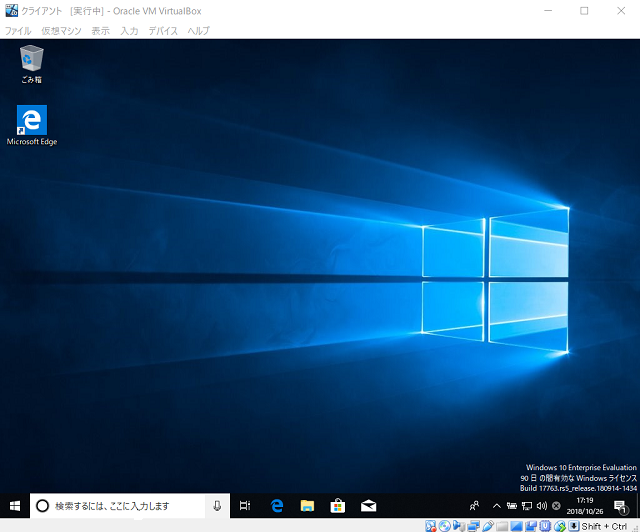
Task: Open the Windows Start menu
Action: point(15,506)
